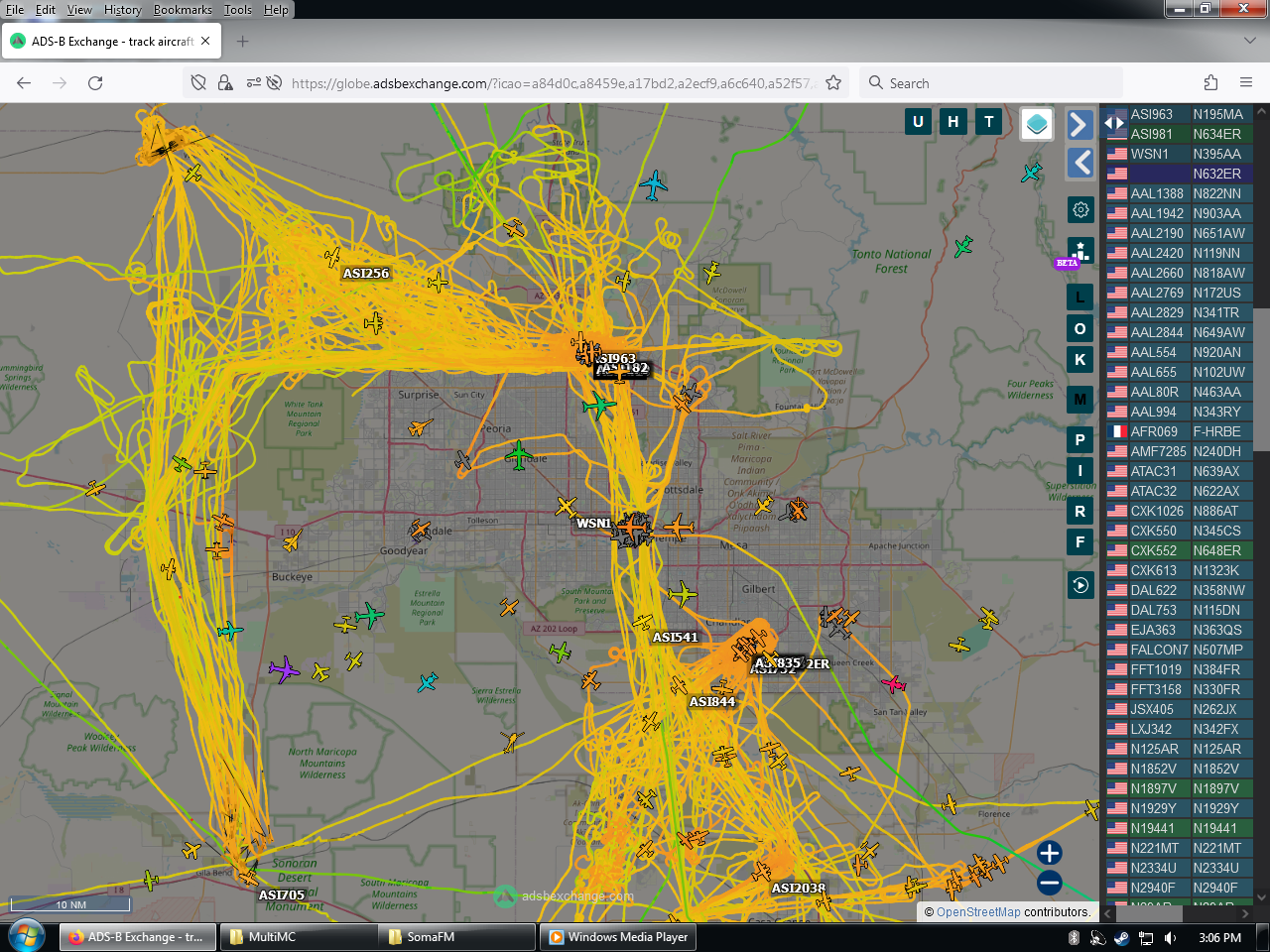Open the map layer switcher icon

tap(1037, 124)
